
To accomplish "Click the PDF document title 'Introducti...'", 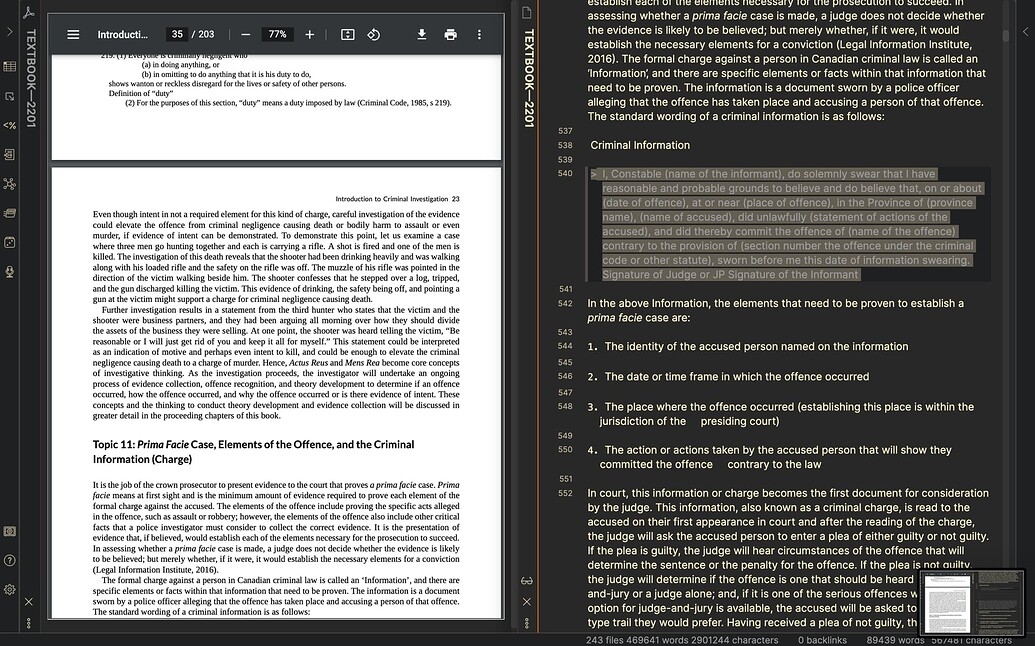I will [122, 34].
